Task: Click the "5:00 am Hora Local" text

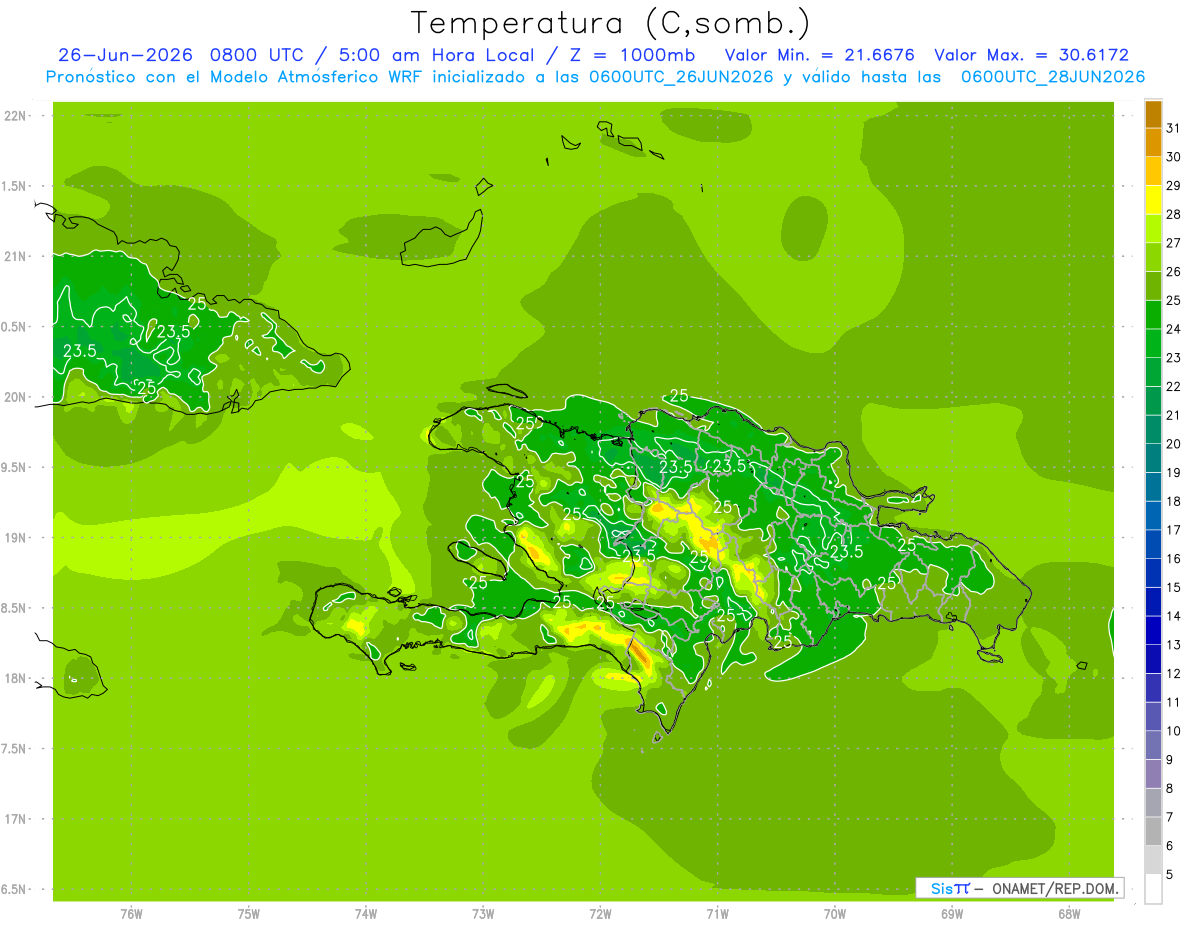Action: coord(434,55)
